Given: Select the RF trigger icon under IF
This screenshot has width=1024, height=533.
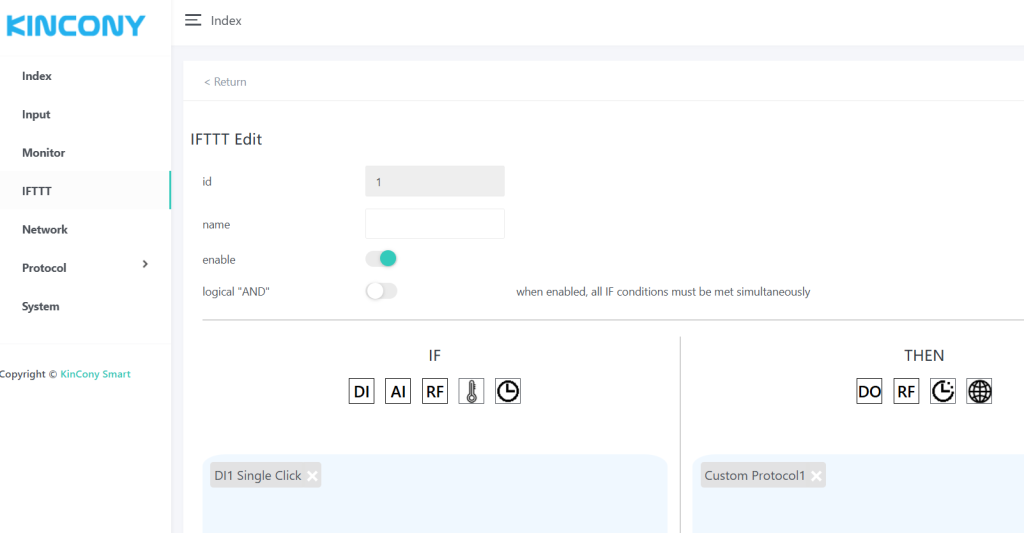Looking at the screenshot, I should [435, 392].
